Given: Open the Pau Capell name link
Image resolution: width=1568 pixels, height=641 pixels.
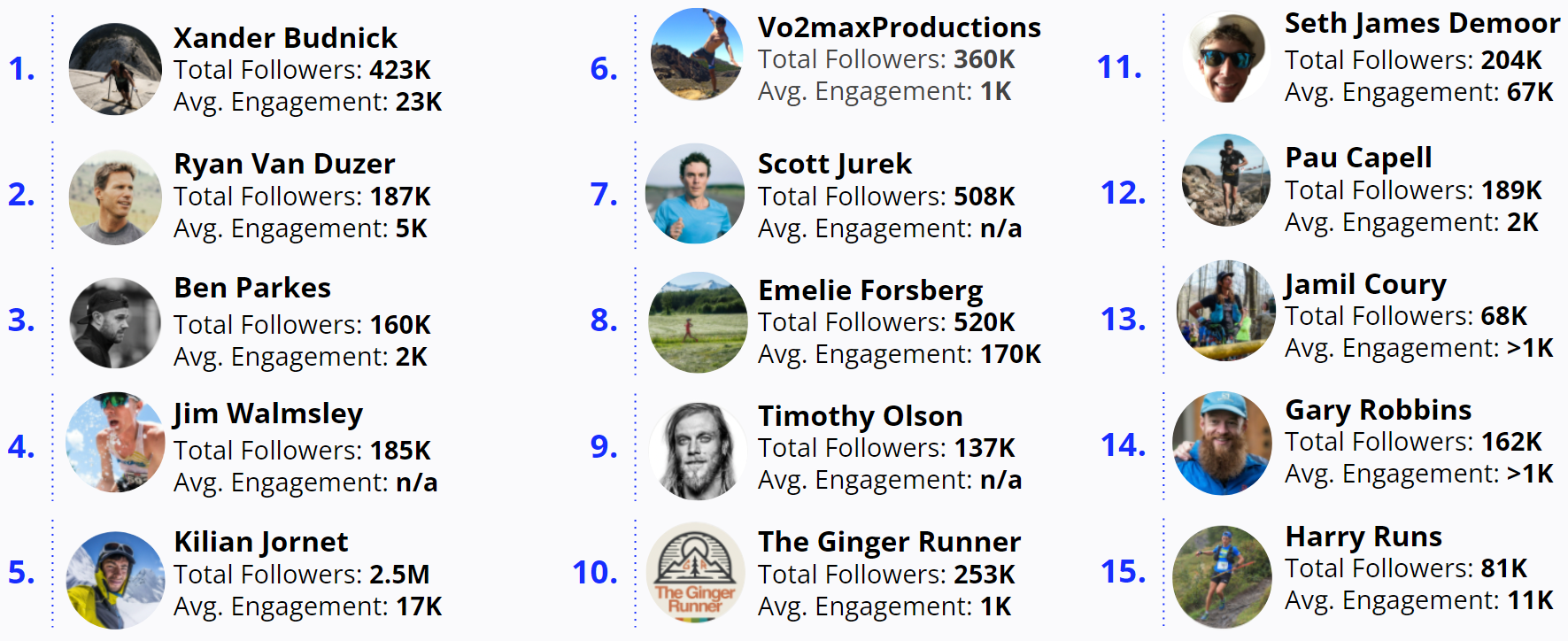Looking at the screenshot, I should pyautogui.click(x=1358, y=158).
